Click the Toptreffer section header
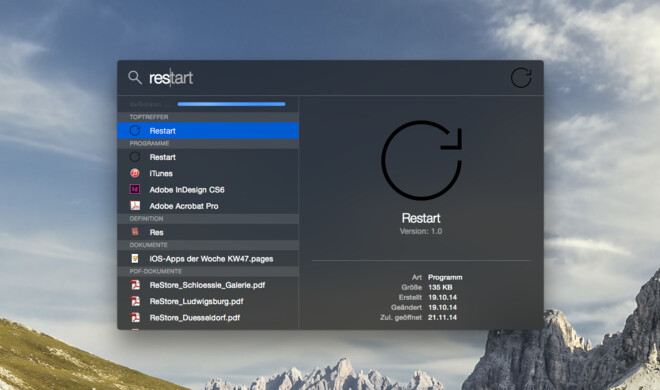Viewport: 660px width, 390px height. [x=208, y=117]
